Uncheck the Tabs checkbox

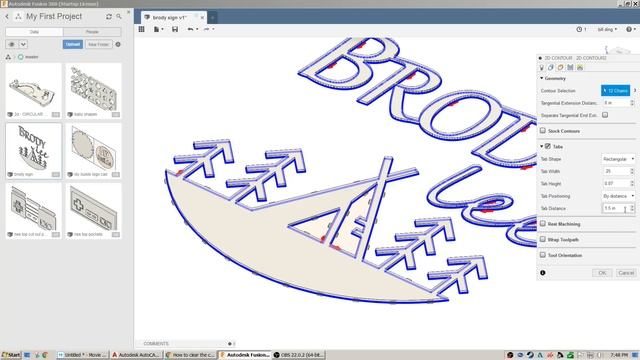click(x=548, y=146)
